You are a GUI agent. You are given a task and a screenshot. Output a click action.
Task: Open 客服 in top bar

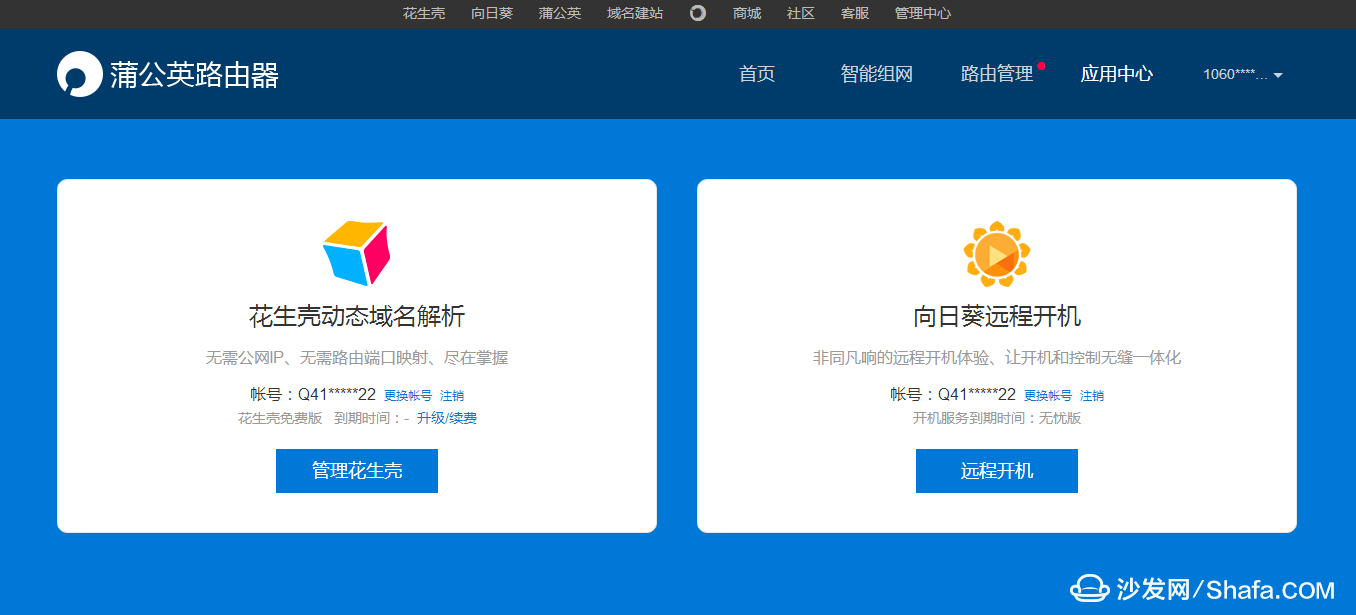855,14
